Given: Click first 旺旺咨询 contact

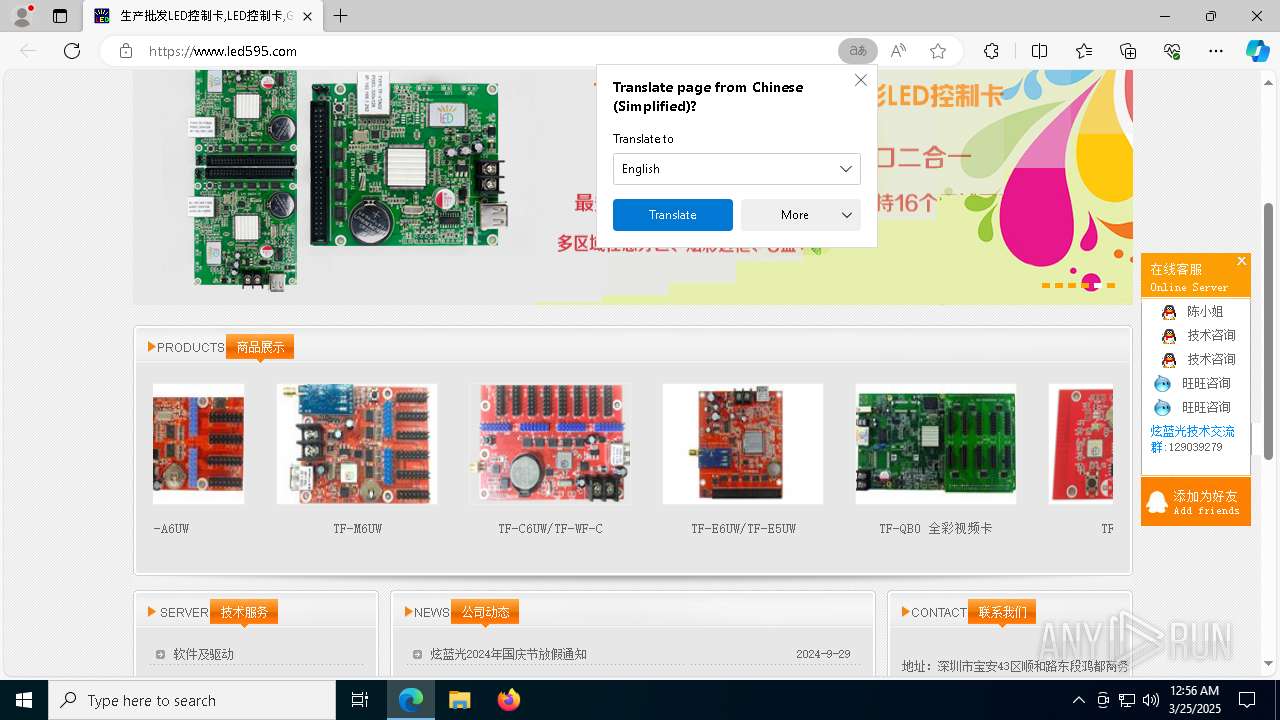Looking at the screenshot, I should coord(1192,383).
